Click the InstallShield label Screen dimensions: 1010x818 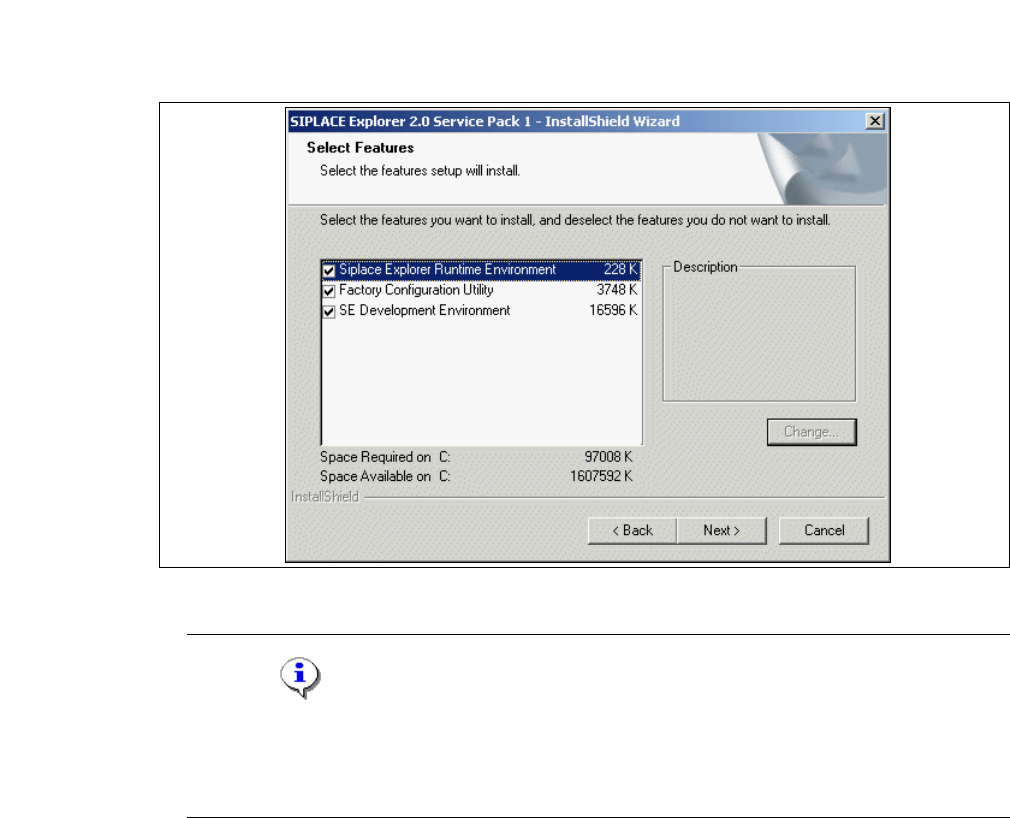325,497
